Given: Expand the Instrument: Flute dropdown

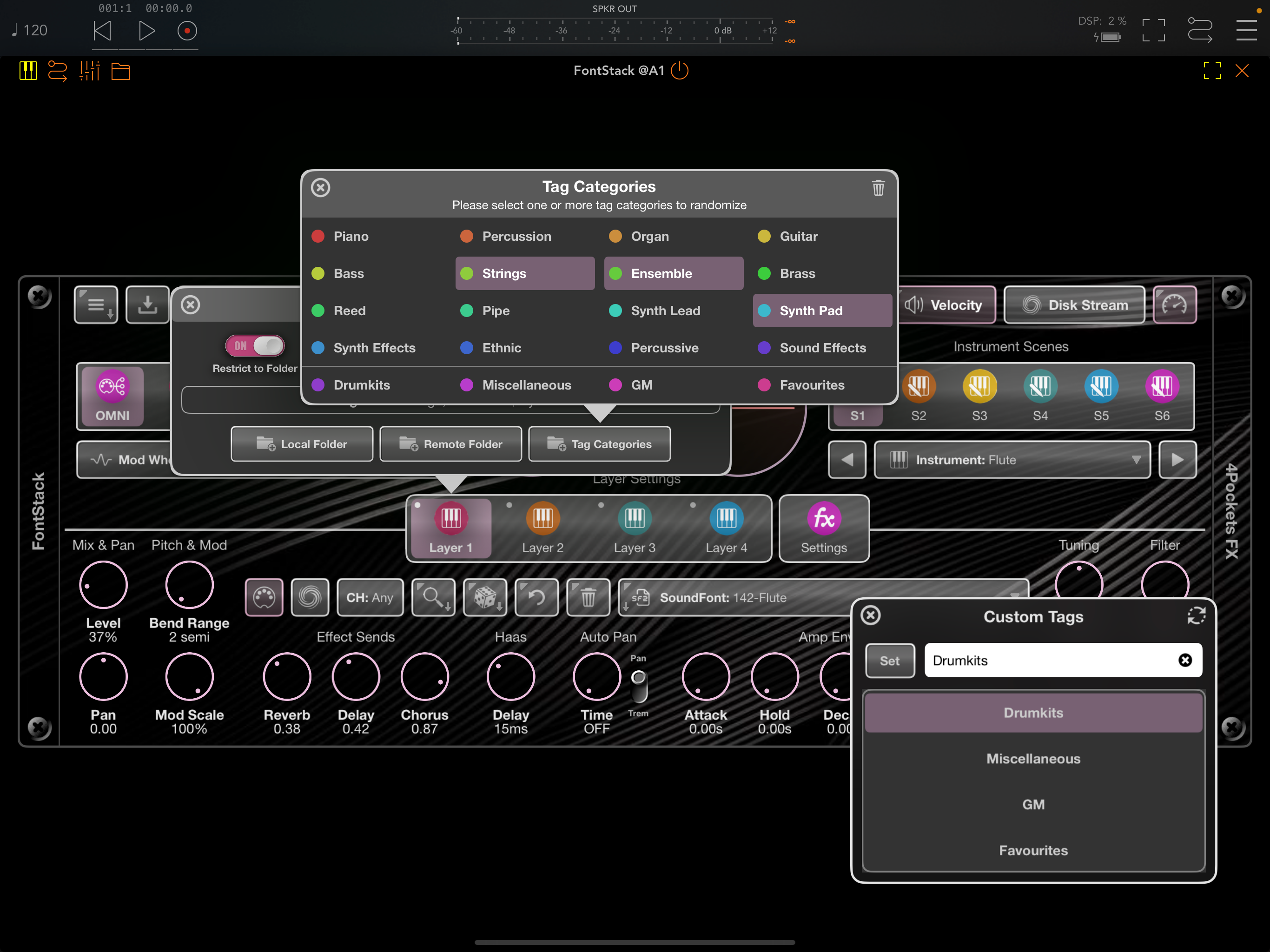Looking at the screenshot, I should click(x=1012, y=459).
